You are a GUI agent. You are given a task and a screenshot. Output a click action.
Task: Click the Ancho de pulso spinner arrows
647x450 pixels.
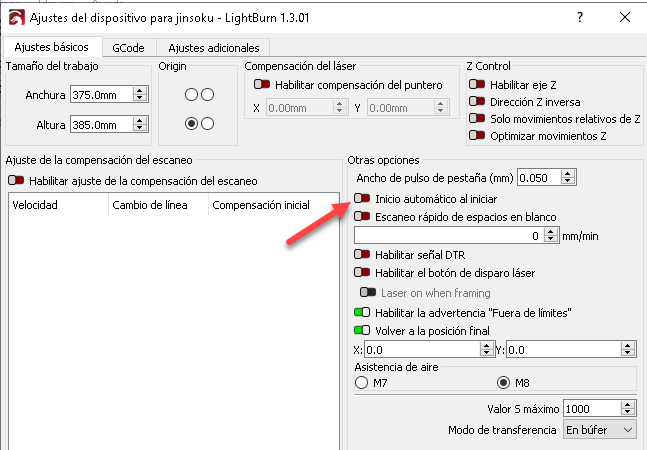point(568,178)
